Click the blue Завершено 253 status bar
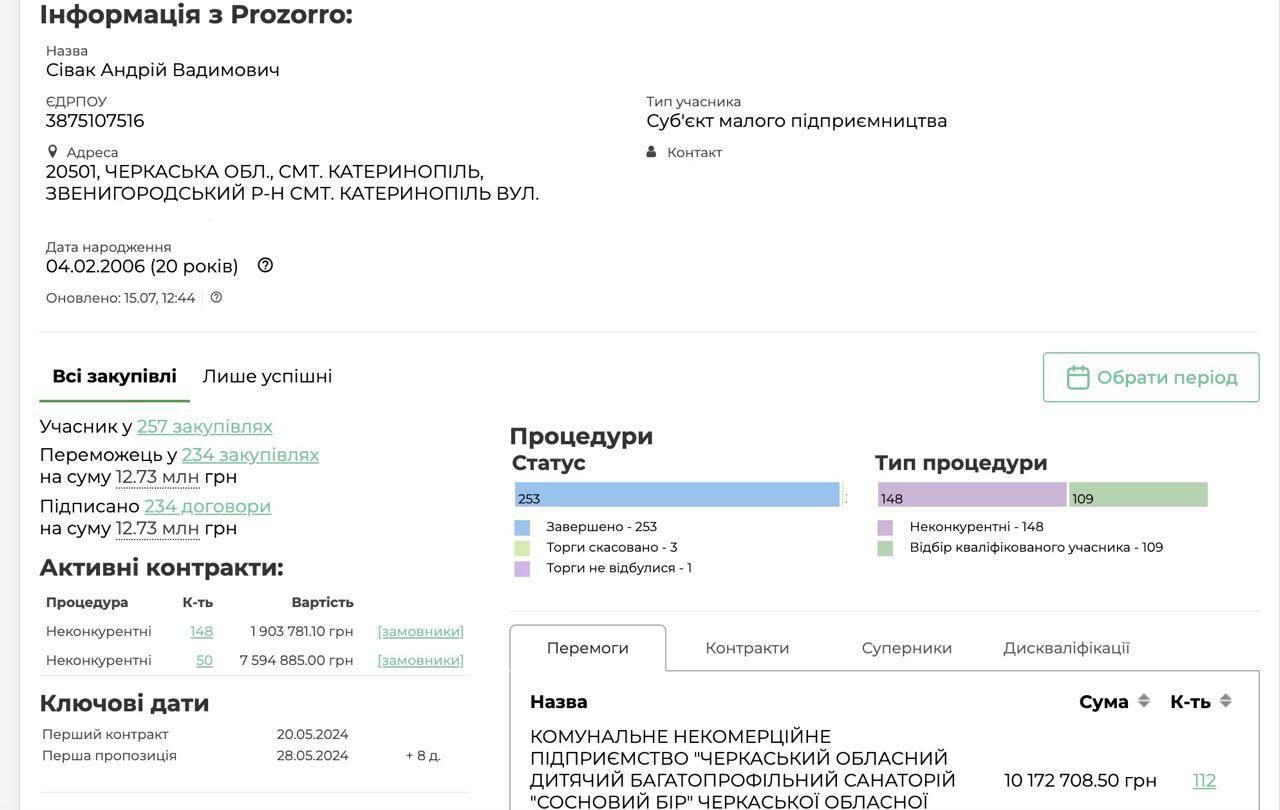 click(x=677, y=495)
